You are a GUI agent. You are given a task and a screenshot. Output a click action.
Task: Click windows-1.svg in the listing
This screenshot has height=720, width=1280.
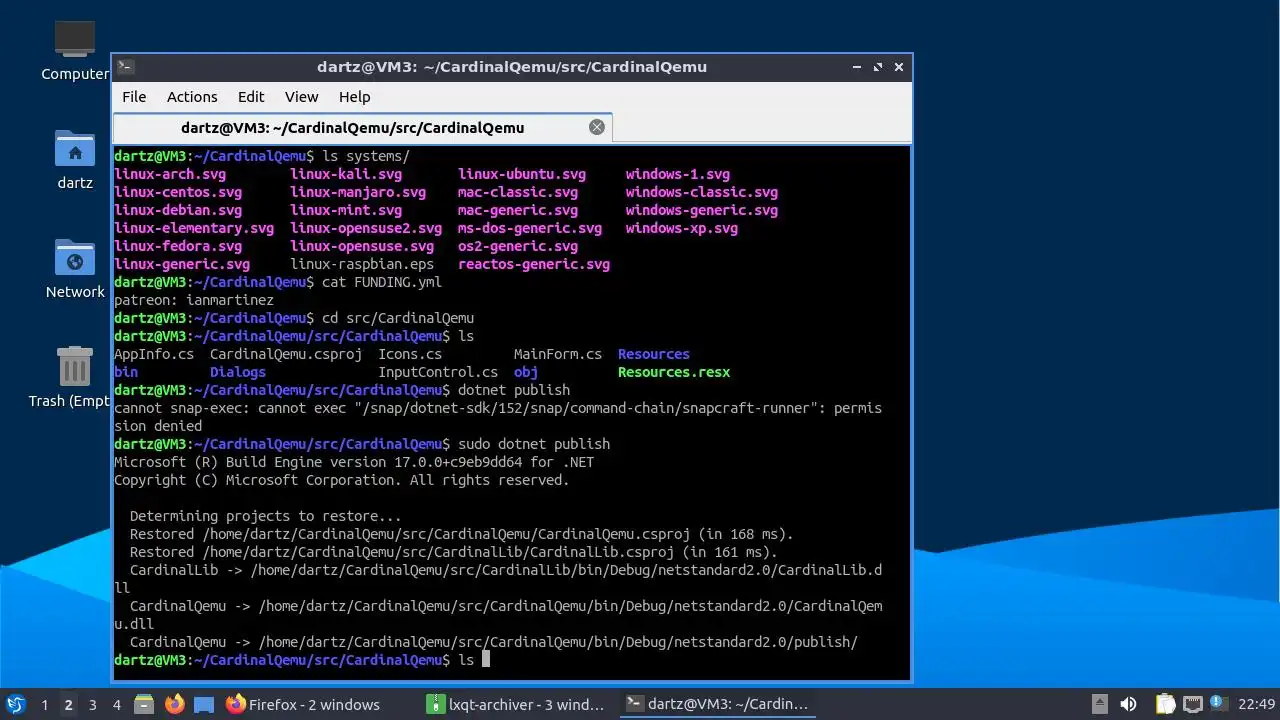(x=678, y=174)
